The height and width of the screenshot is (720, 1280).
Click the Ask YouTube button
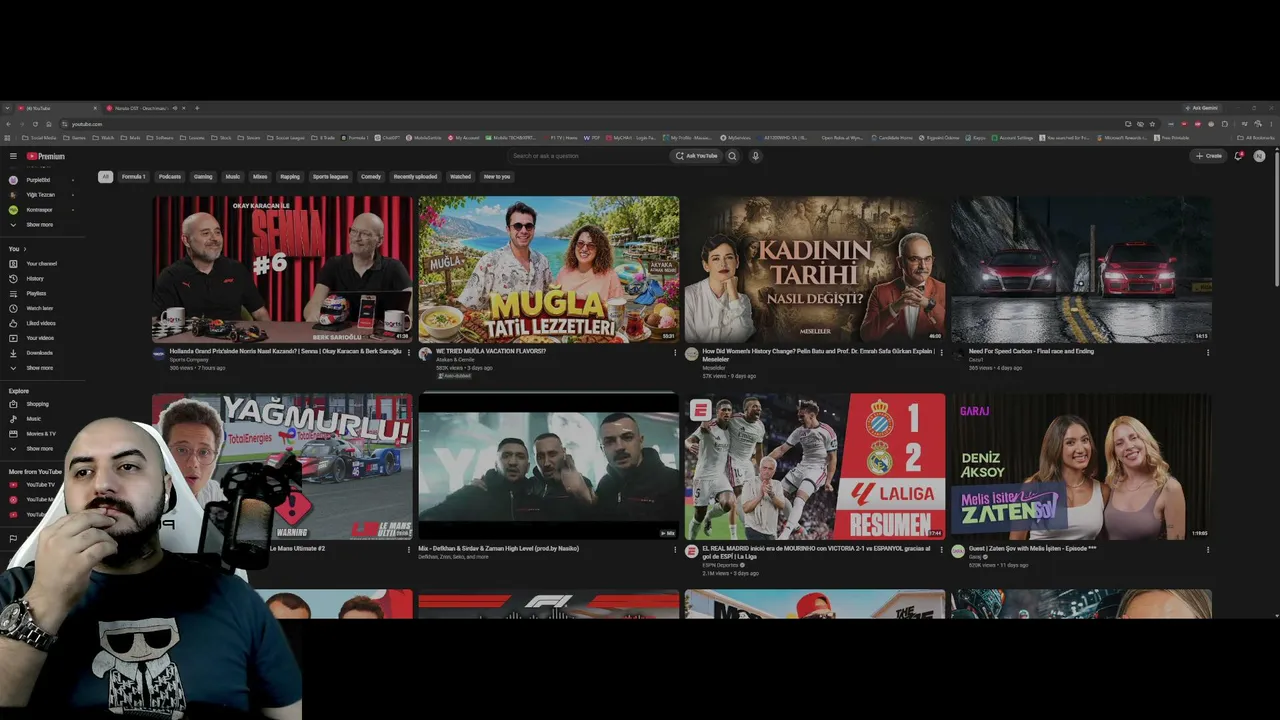tap(696, 156)
